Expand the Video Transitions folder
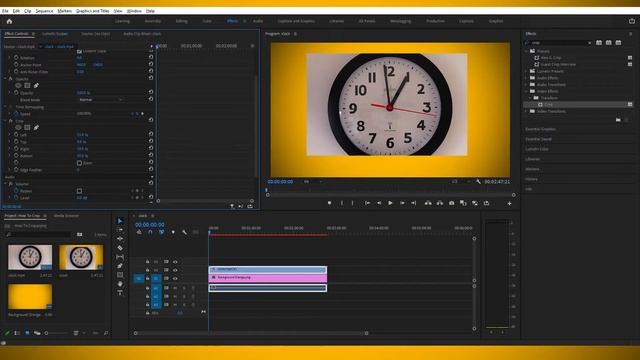 coord(527,111)
